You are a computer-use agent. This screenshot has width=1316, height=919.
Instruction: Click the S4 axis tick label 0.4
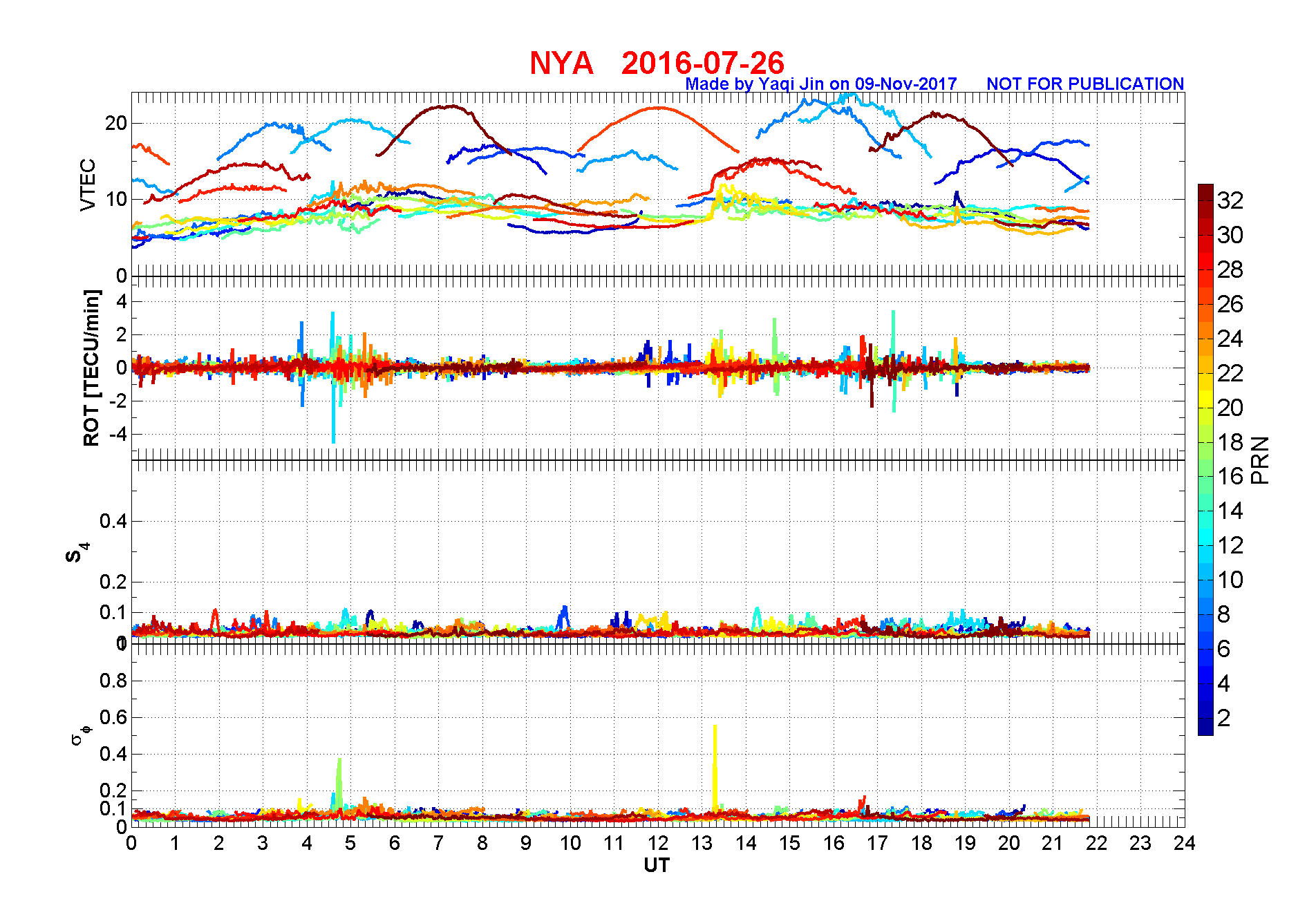[113, 521]
